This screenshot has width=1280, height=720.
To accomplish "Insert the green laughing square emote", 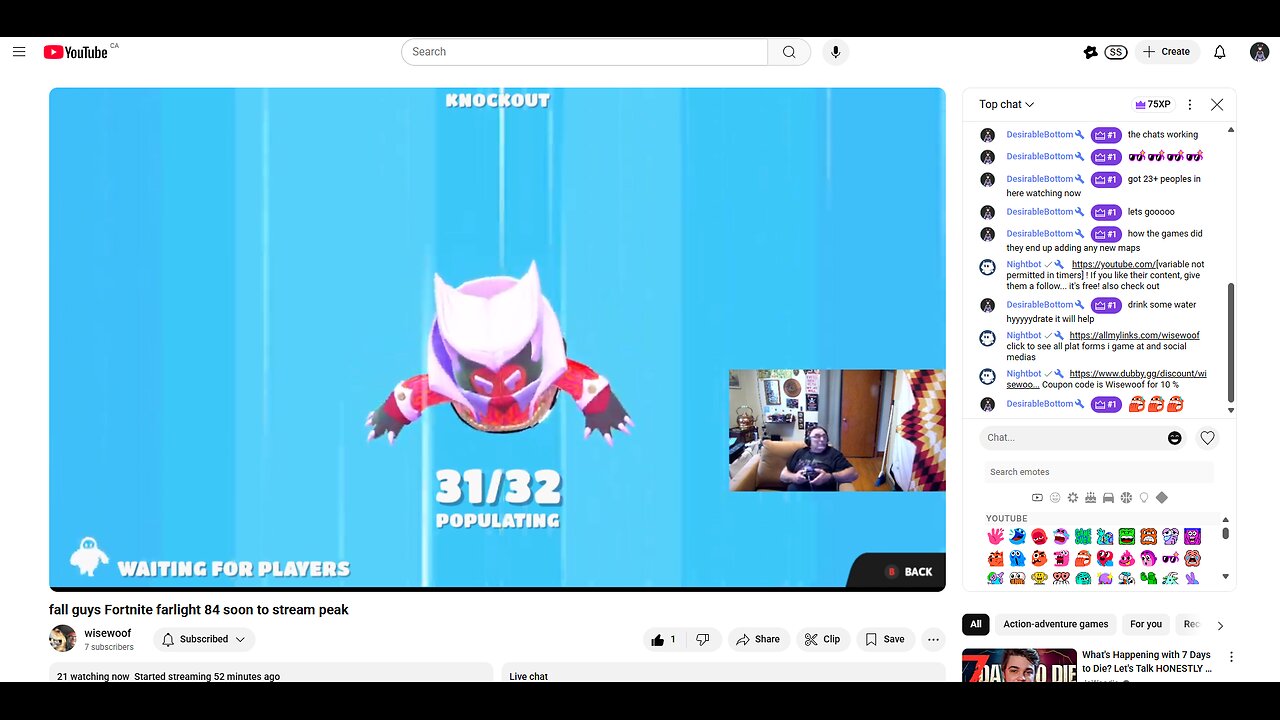I will coord(1127,537).
